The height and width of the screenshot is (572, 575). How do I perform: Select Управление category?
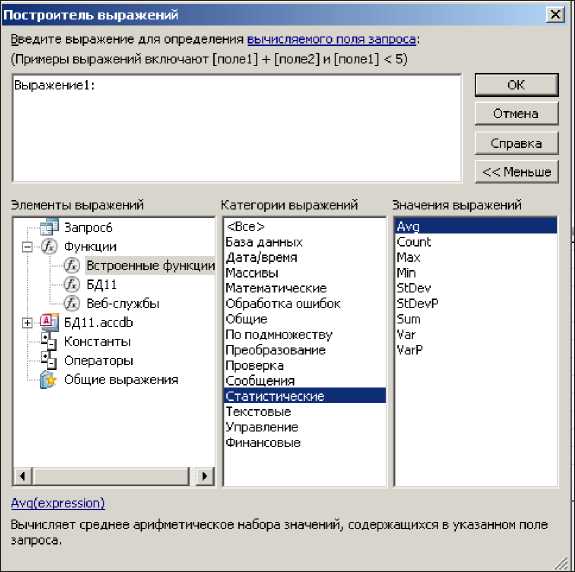[x=305, y=427]
